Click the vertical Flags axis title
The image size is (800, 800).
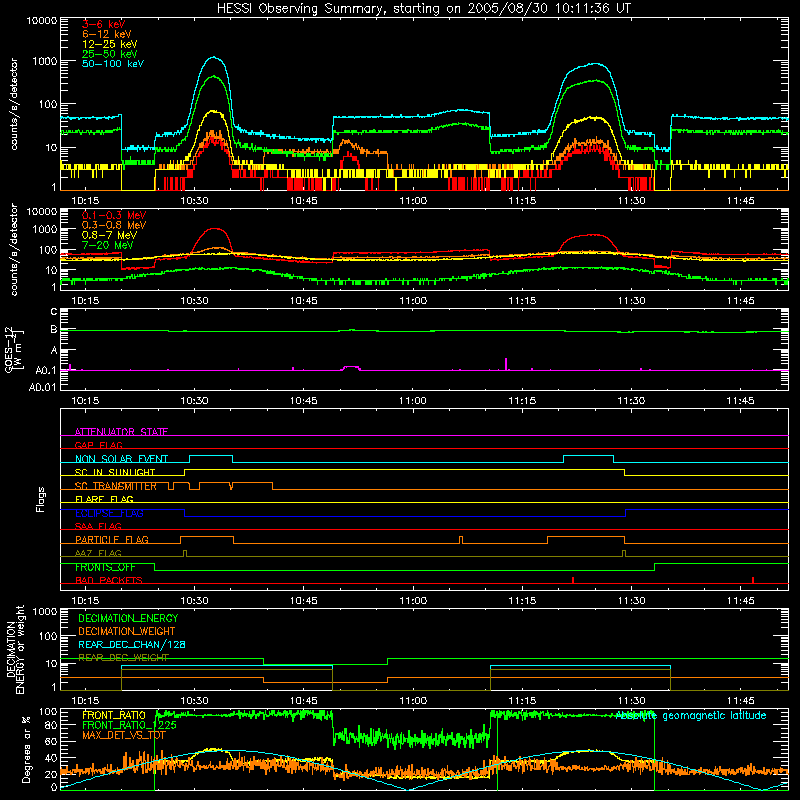(41, 499)
